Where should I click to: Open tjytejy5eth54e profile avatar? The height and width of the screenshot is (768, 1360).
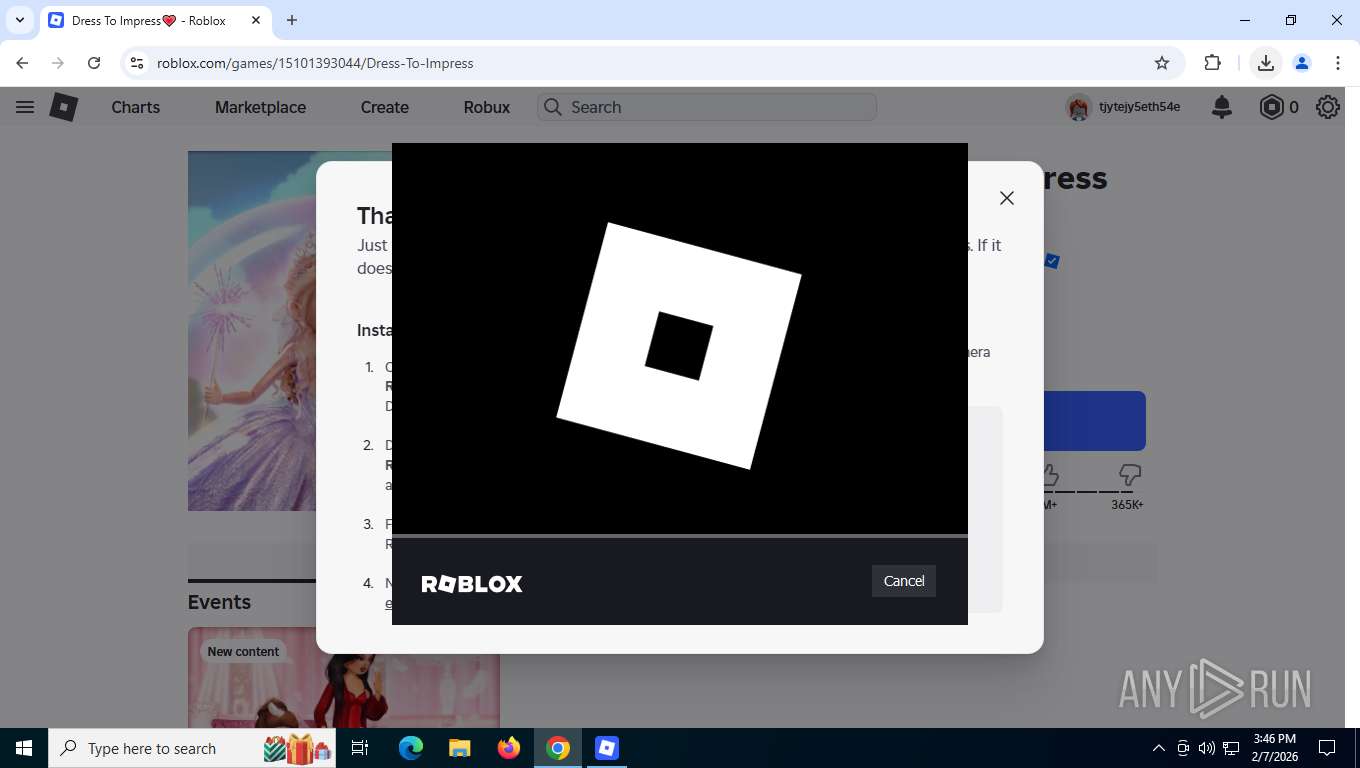pos(1078,107)
